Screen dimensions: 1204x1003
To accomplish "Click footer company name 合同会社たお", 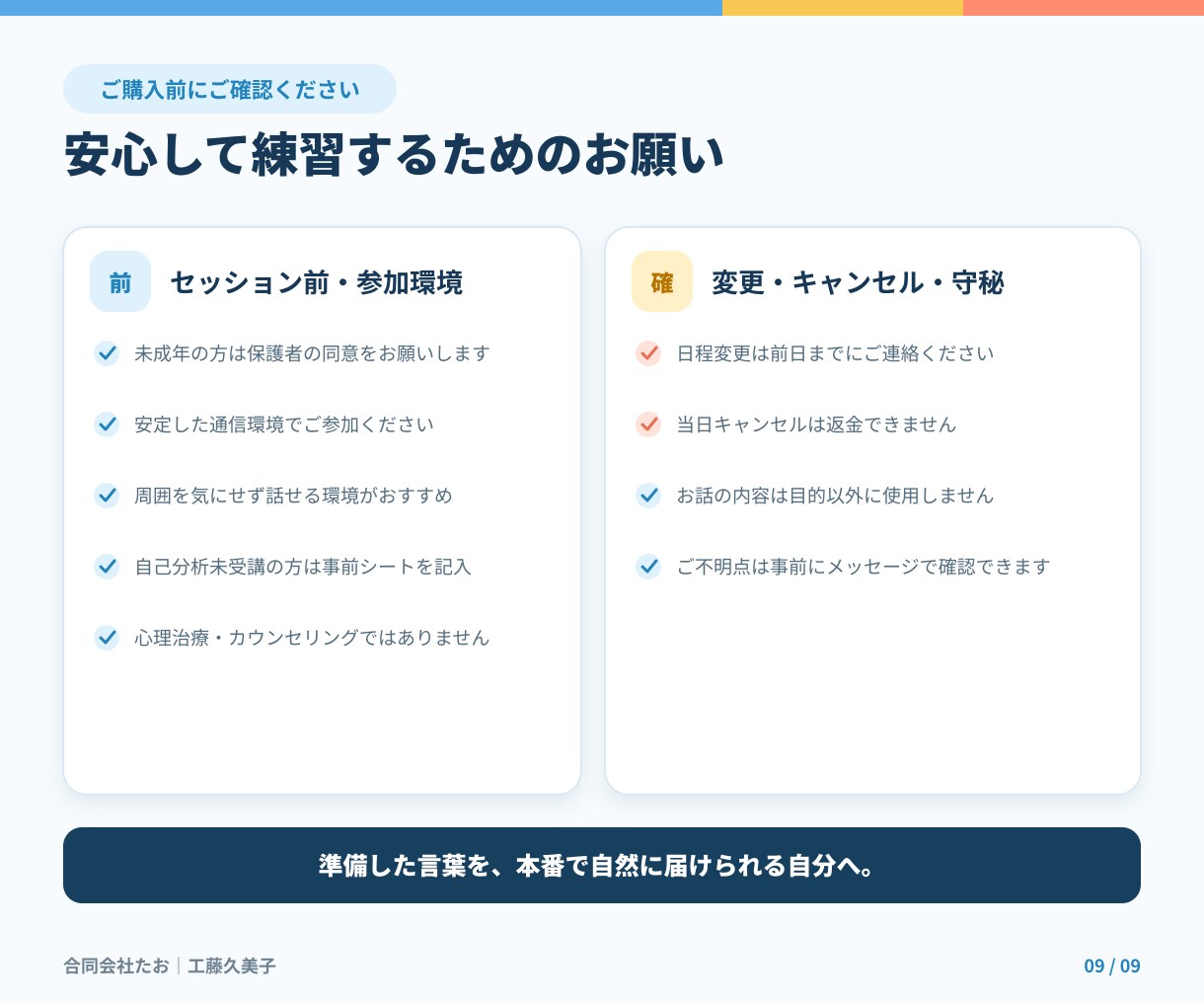I will click(116, 965).
